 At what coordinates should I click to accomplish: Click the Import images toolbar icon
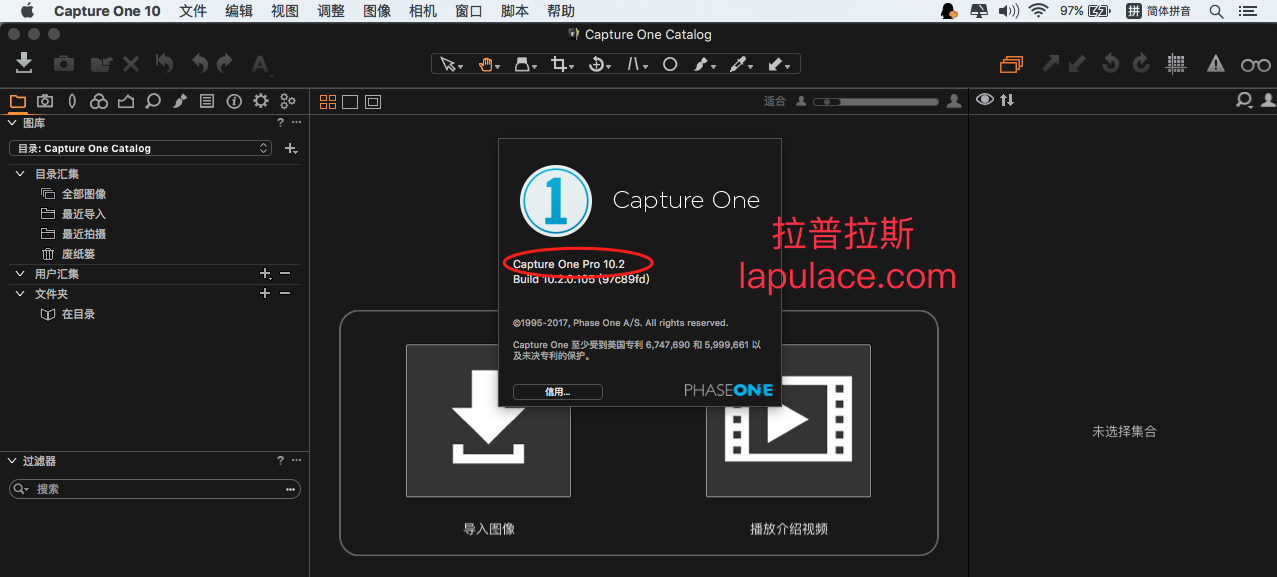pyautogui.click(x=24, y=63)
